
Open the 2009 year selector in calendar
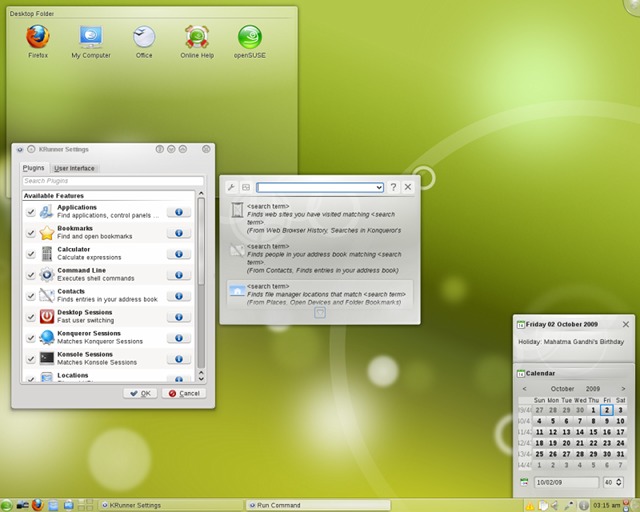click(593, 389)
